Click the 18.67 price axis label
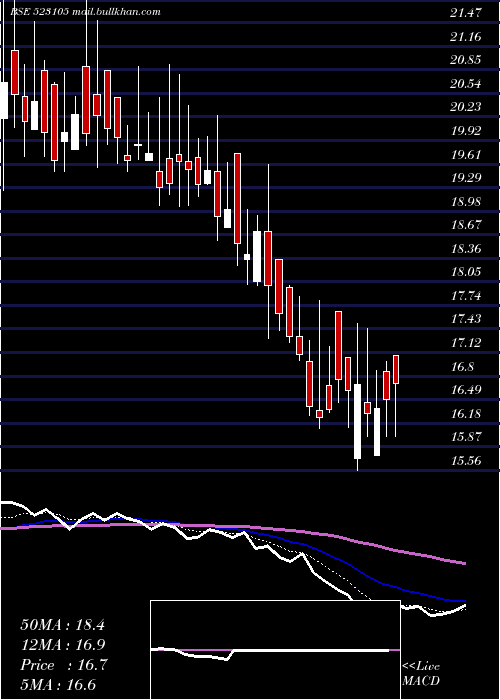Image resolution: width=500 pixels, height=700 pixels. [466, 225]
